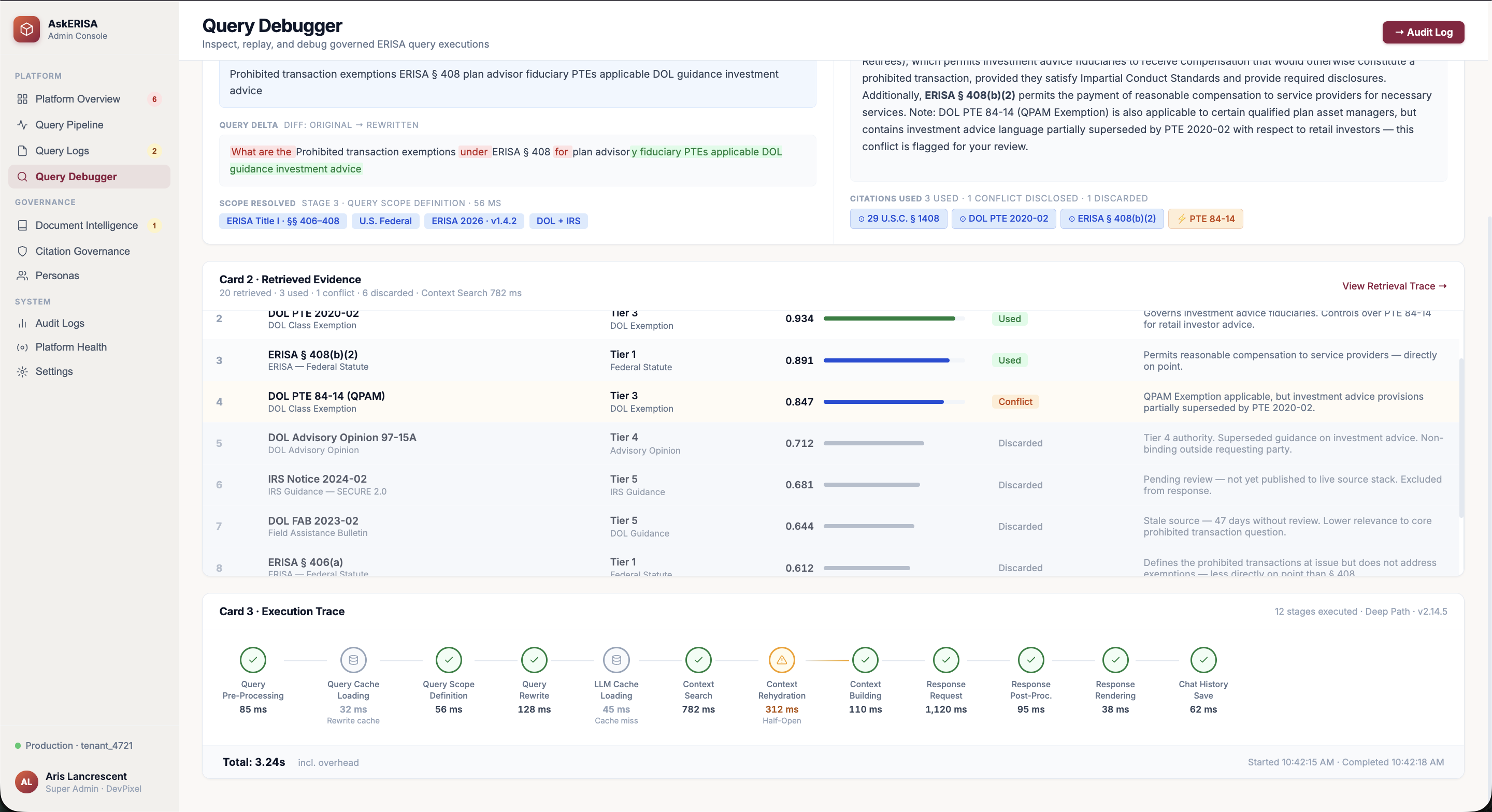Click the Query Rewrite stage checkmark icon
Screen dimensions: 1492x812
click(534, 660)
